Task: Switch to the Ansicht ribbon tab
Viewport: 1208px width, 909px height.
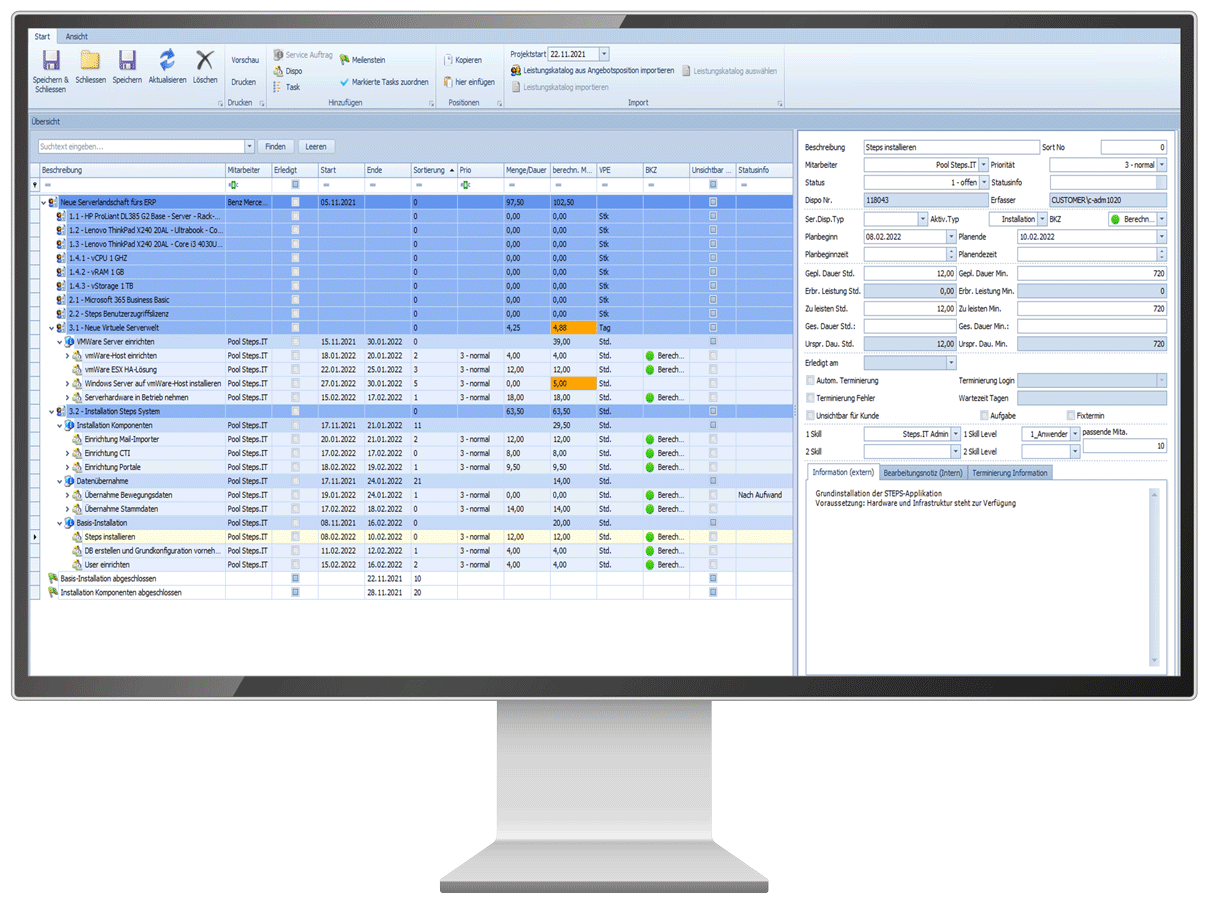Action: (x=76, y=37)
